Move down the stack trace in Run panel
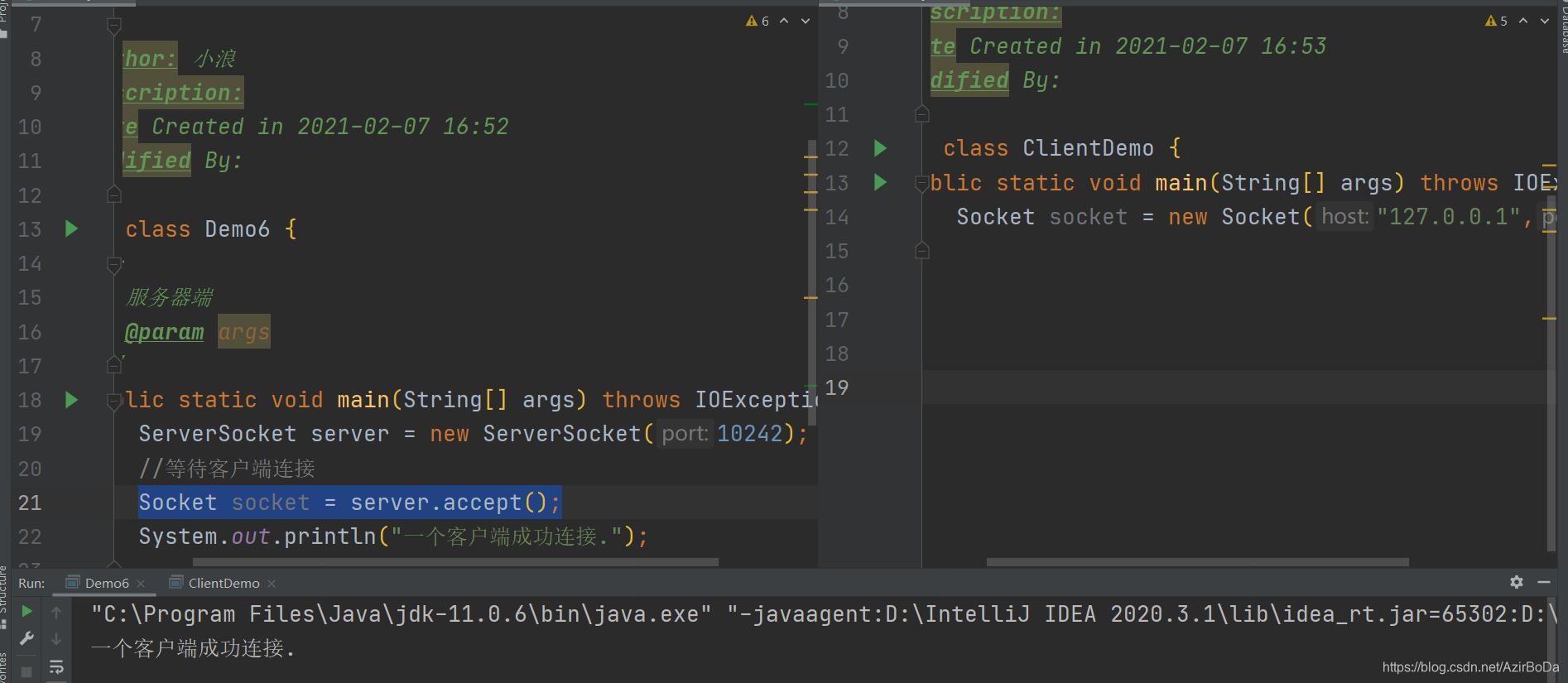 (56, 639)
